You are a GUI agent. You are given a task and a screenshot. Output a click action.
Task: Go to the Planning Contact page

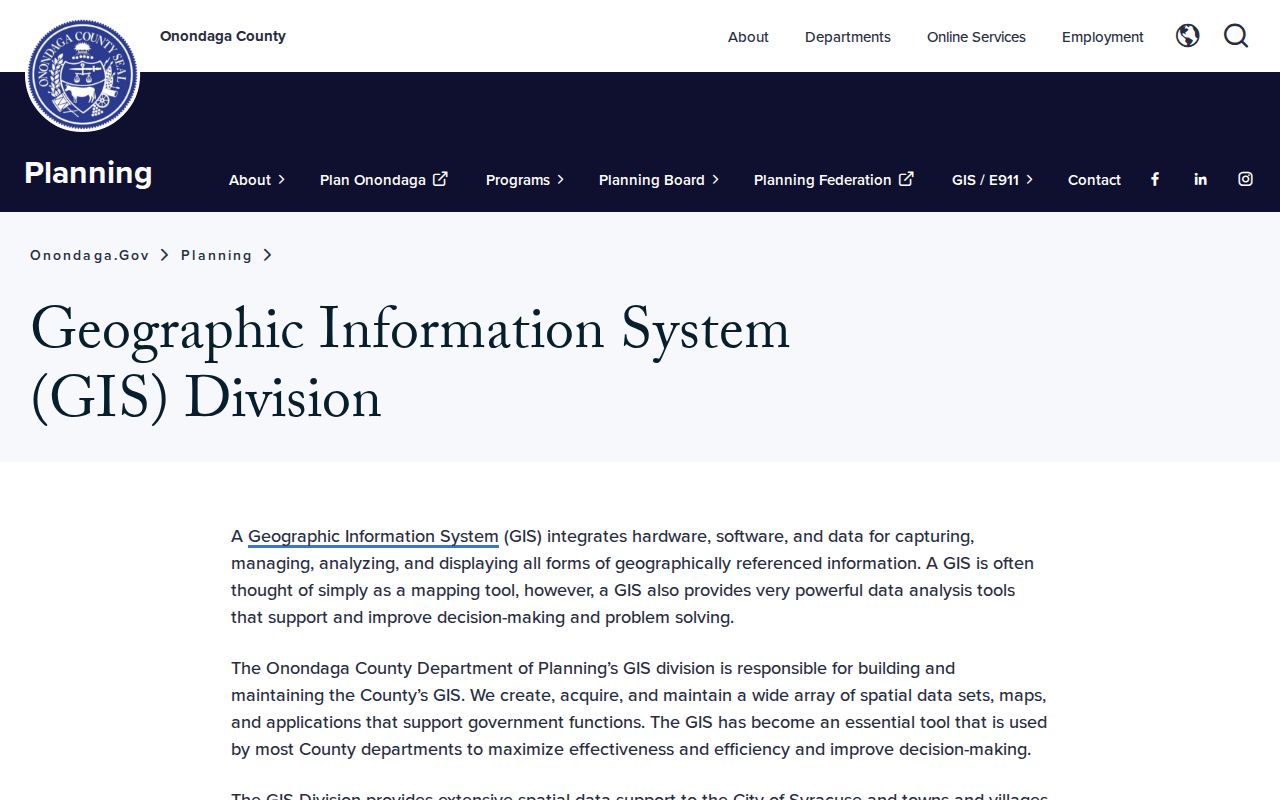1094,180
